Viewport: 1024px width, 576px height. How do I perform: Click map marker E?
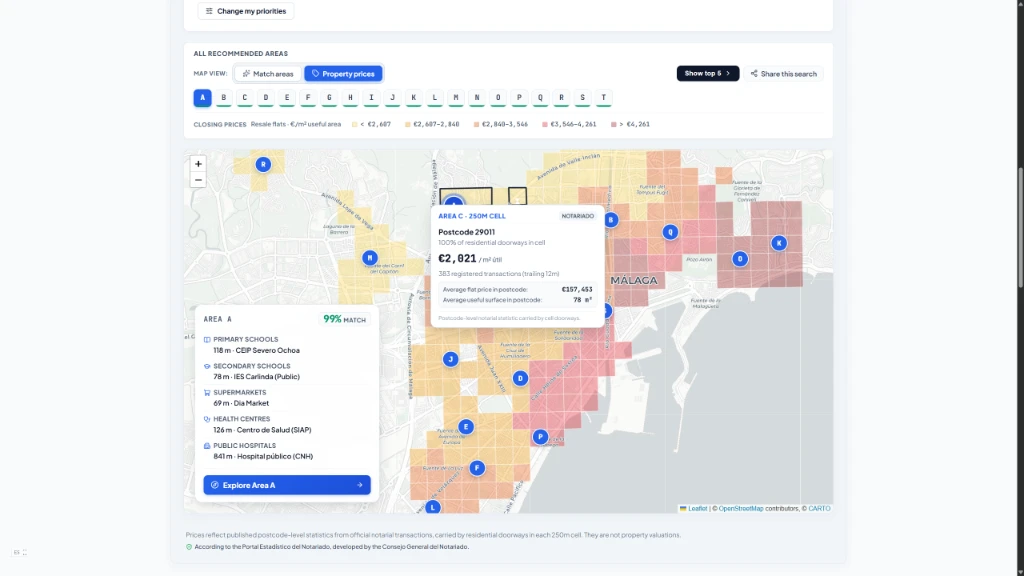pyautogui.click(x=466, y=427)
